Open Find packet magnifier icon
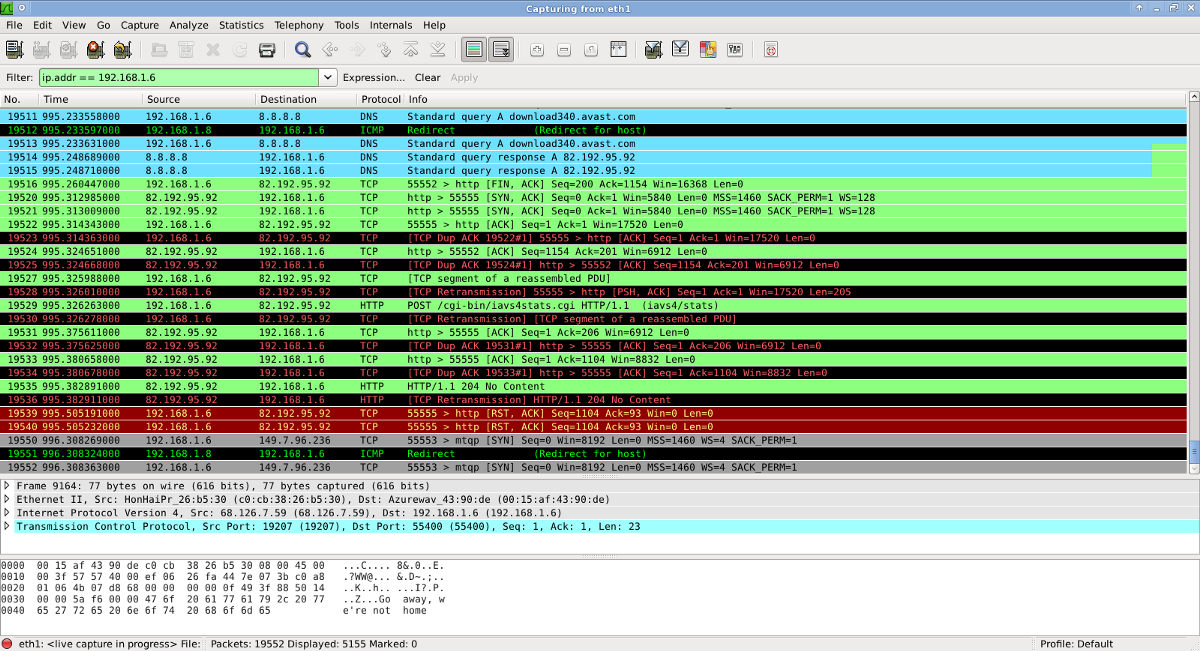 [303, 49]
